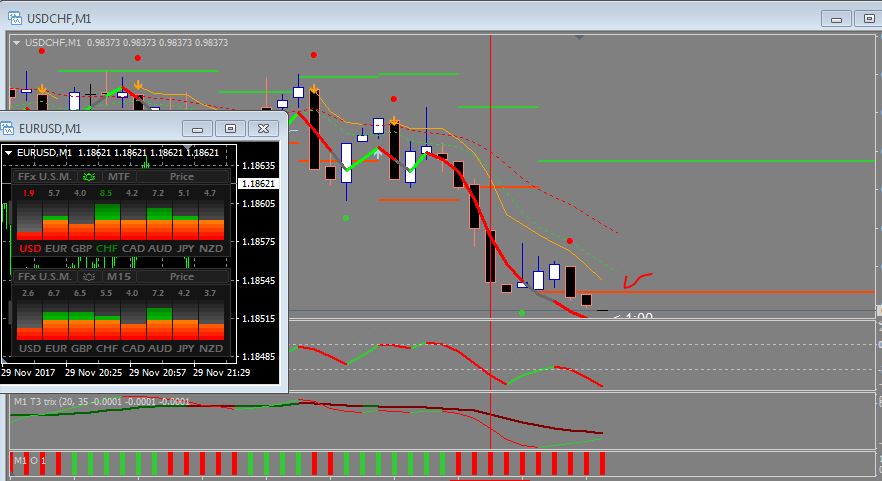Maximize the EURUSD,M1 chart window

(x=230, y=129)
